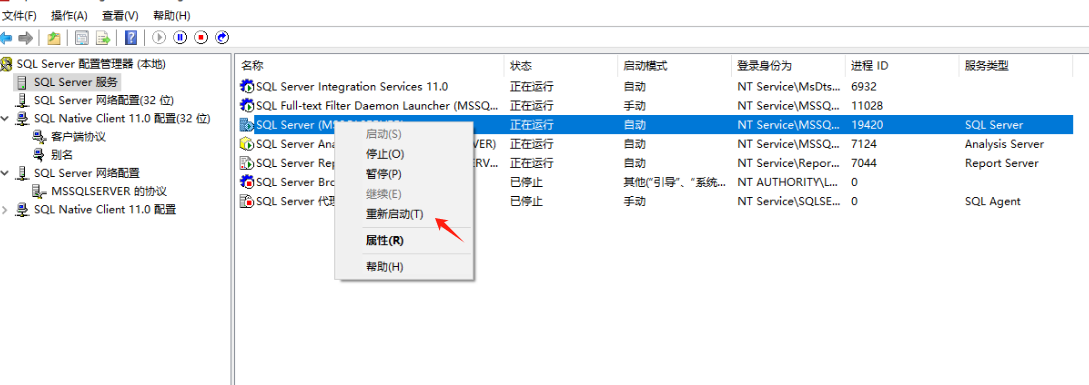Screen dimensions: 1089x385
Task: Select the 别名 tree item
Action: (x=62, y=154)
